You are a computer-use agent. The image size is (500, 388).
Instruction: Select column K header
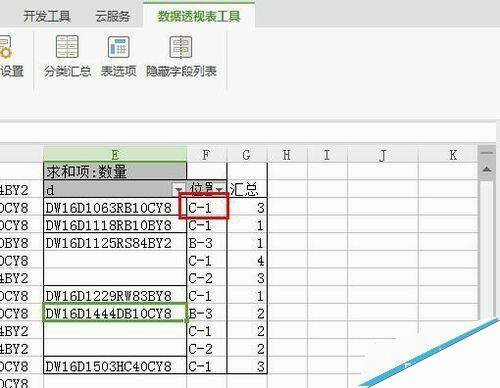pos(448,155)
